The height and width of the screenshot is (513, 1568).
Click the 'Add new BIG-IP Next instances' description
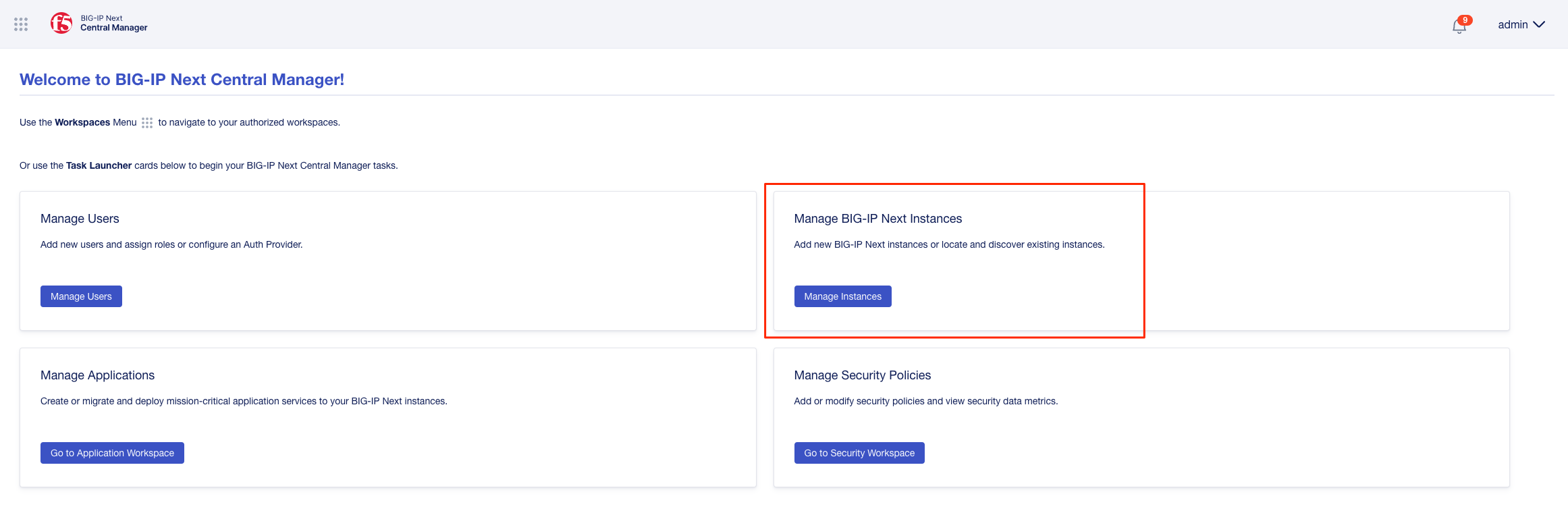tap(949, 244)
